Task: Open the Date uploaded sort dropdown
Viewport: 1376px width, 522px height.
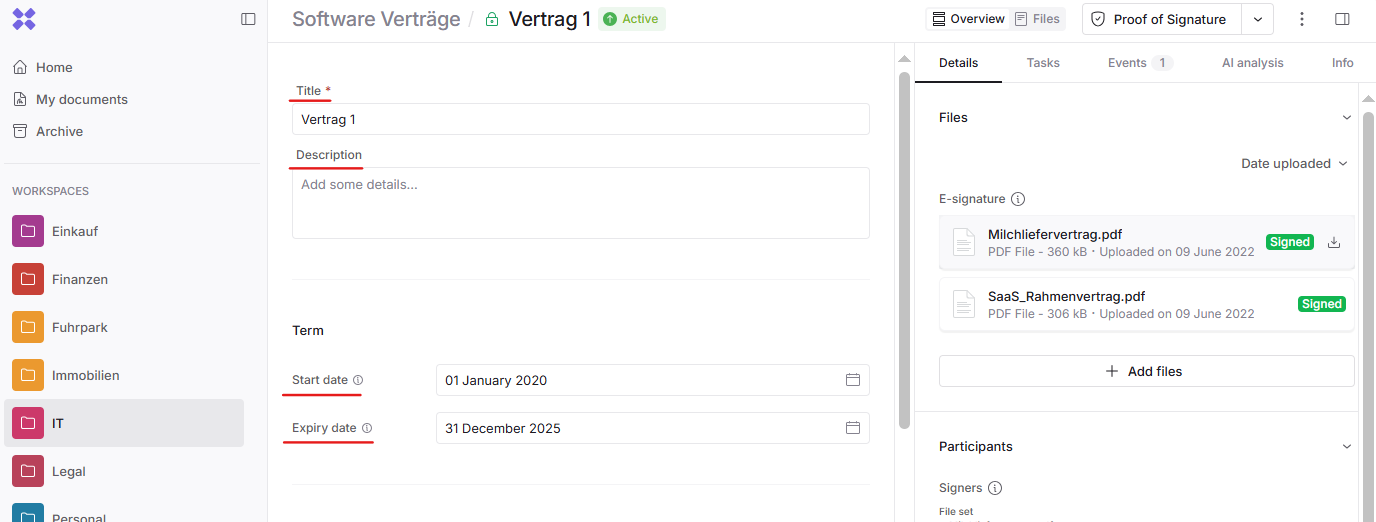Action: pyautogui.click(x=1294, y=163)
